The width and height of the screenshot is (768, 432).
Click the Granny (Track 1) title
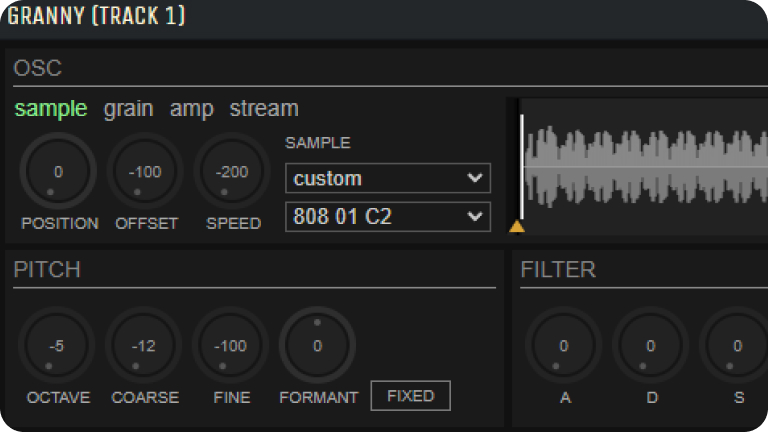(96, 17)
